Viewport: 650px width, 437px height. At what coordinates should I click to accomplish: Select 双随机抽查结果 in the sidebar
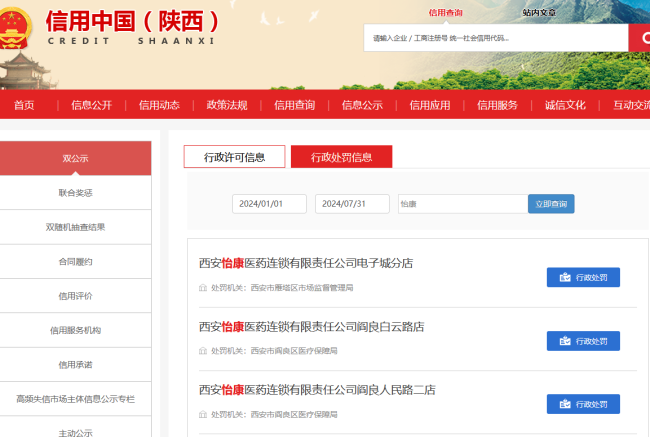[x=75, y=227]
